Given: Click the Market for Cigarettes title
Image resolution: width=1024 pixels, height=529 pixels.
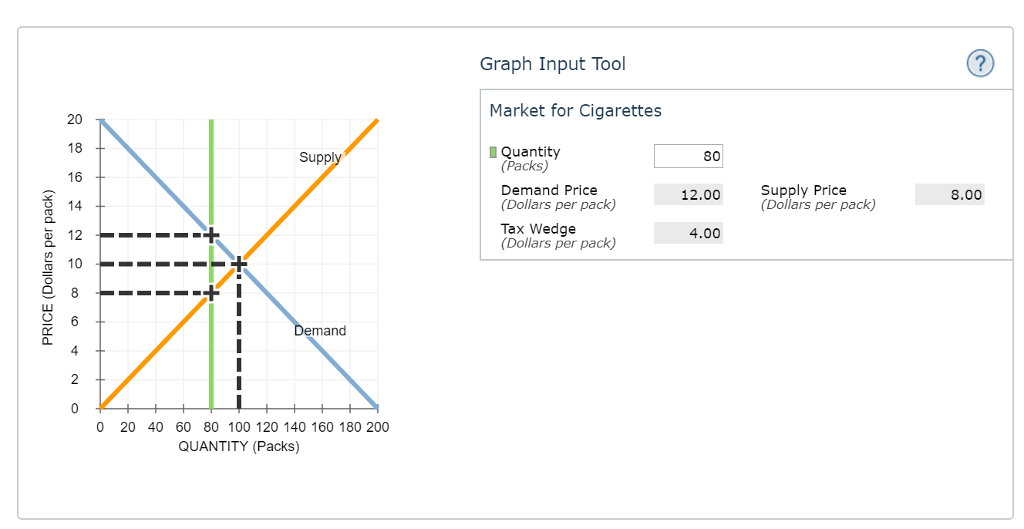Looking at the screenshot, I should [x=575, y=110].
